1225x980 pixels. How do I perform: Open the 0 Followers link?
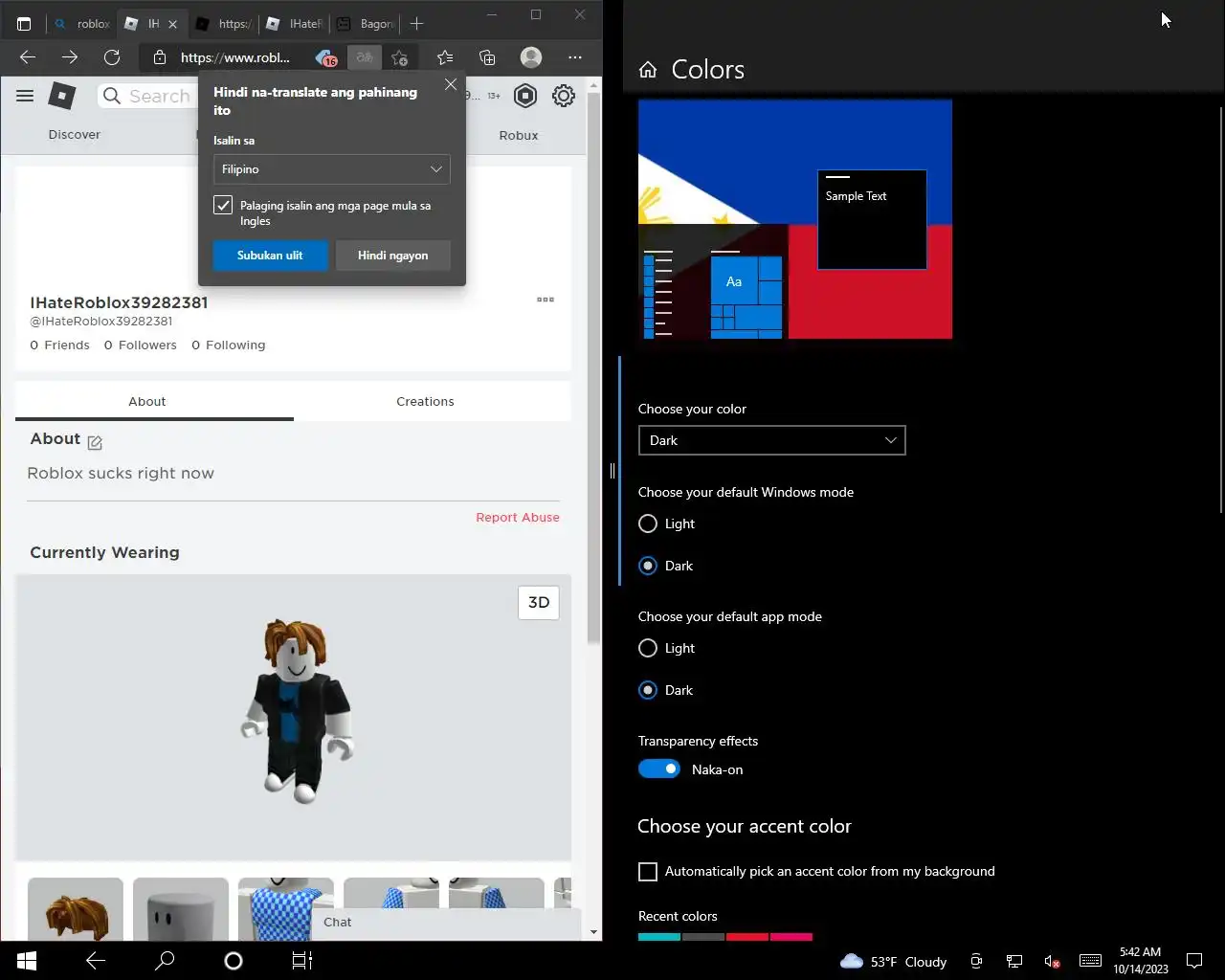coord(141,345)
